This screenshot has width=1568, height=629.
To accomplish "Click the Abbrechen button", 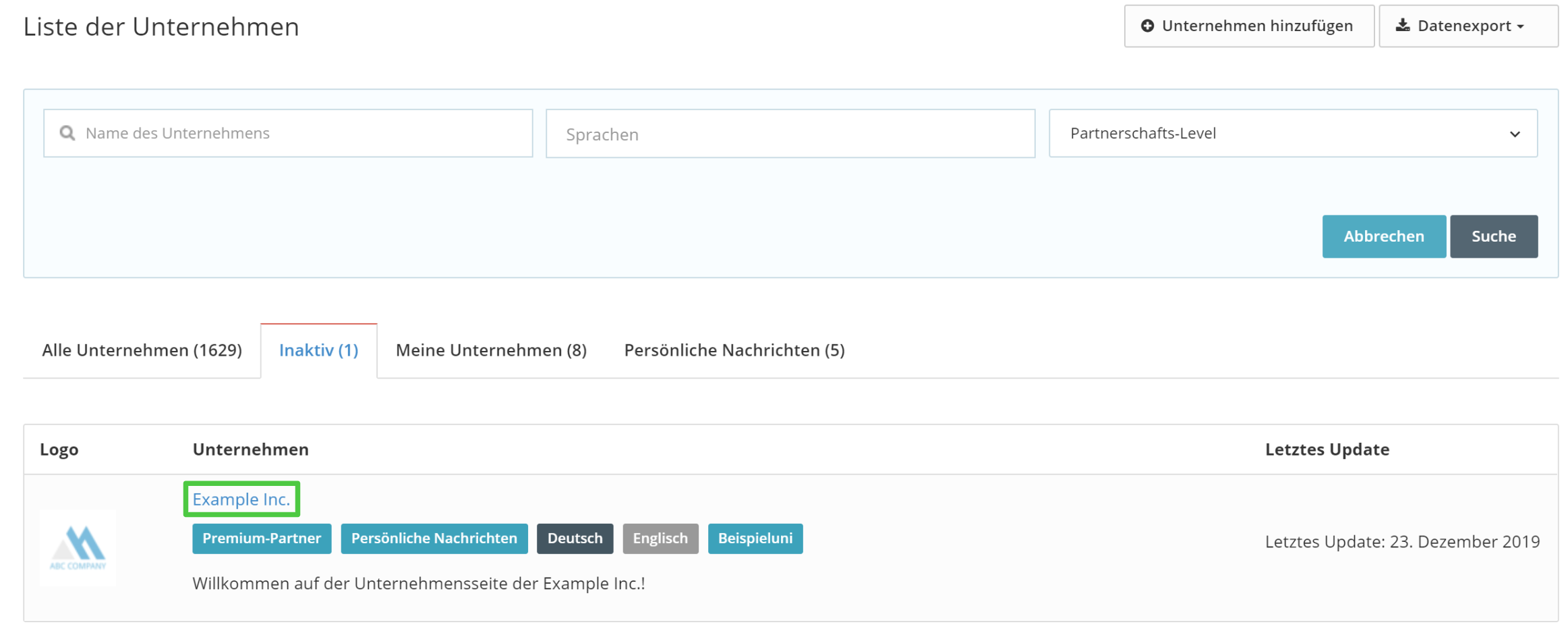I will point(1384,236).
